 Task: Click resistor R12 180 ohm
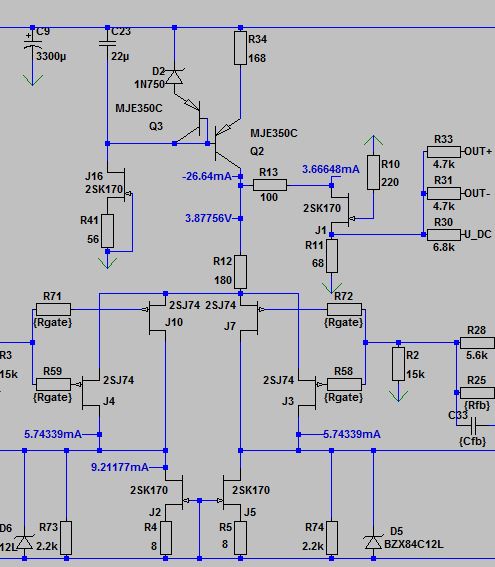coord(240,272)
